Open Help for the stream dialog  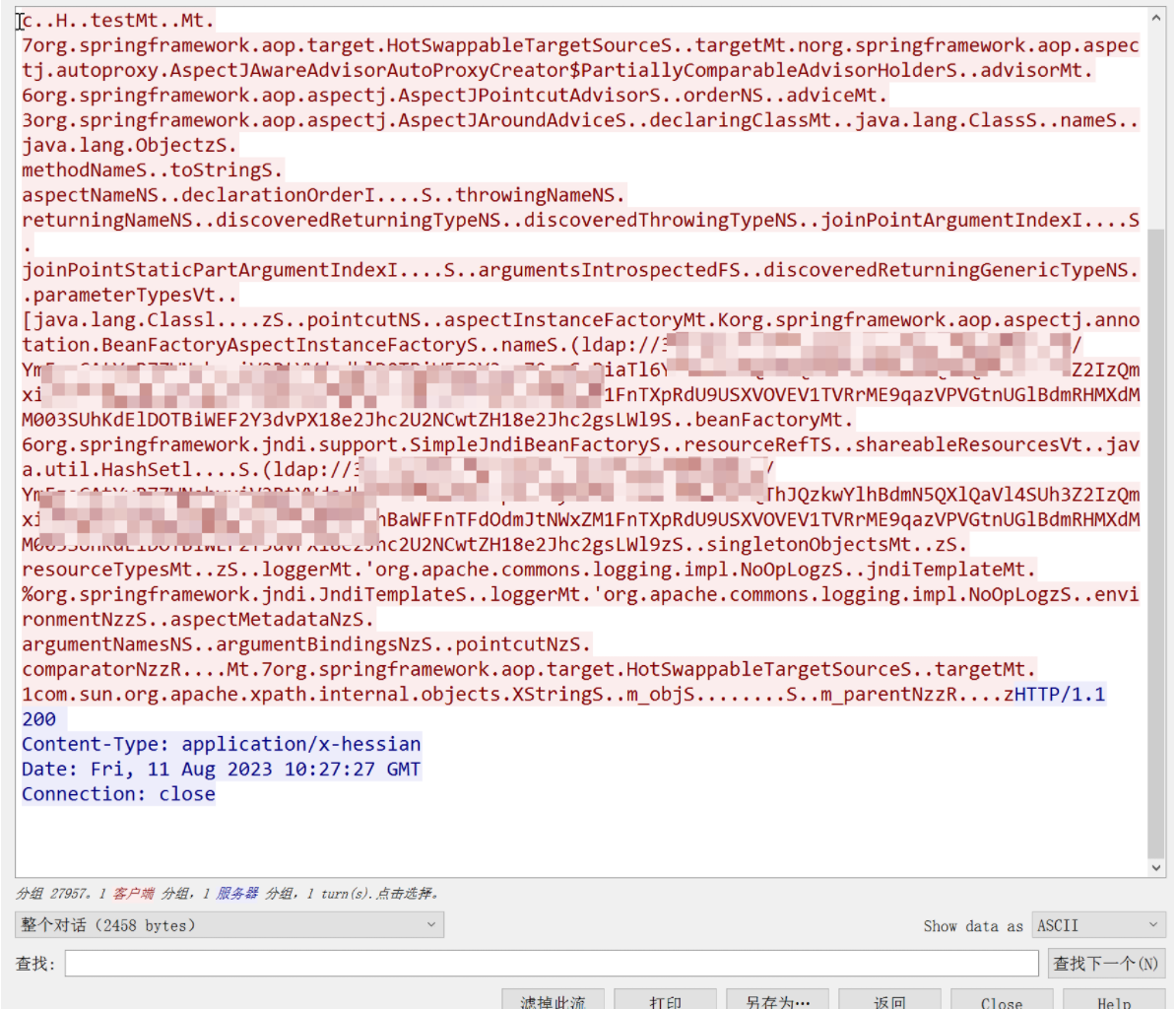1114,1001
